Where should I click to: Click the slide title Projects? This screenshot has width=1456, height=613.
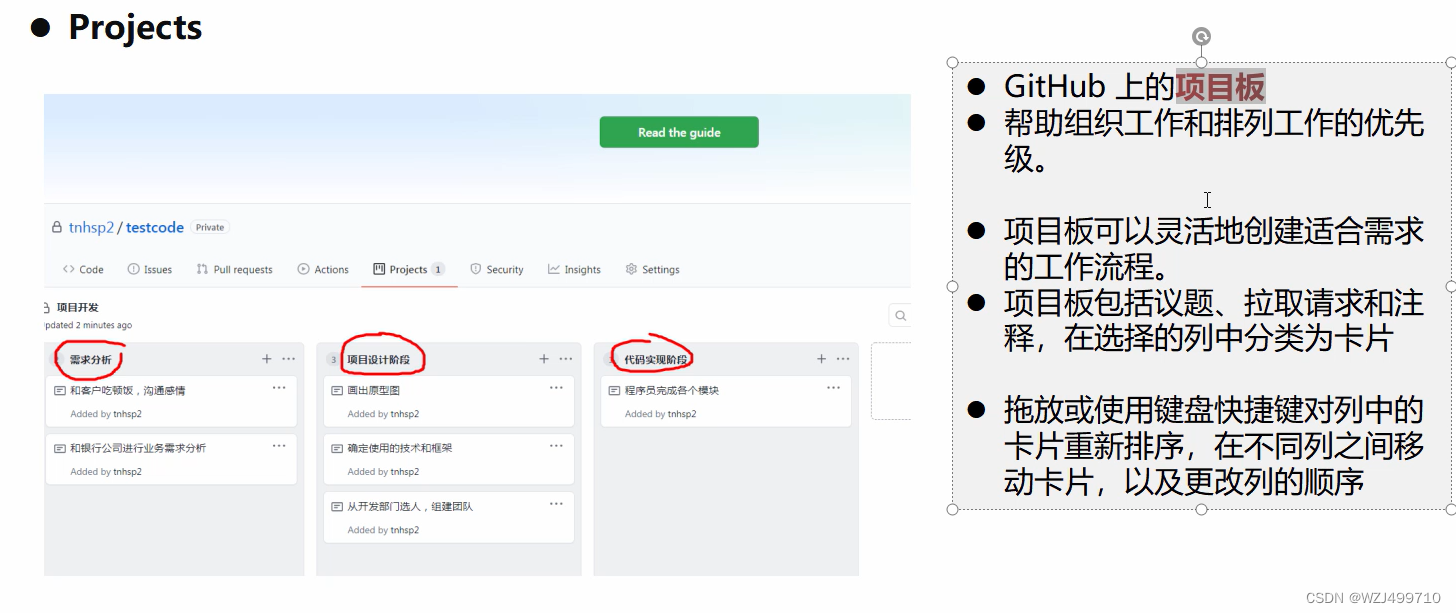coord(135,27)
